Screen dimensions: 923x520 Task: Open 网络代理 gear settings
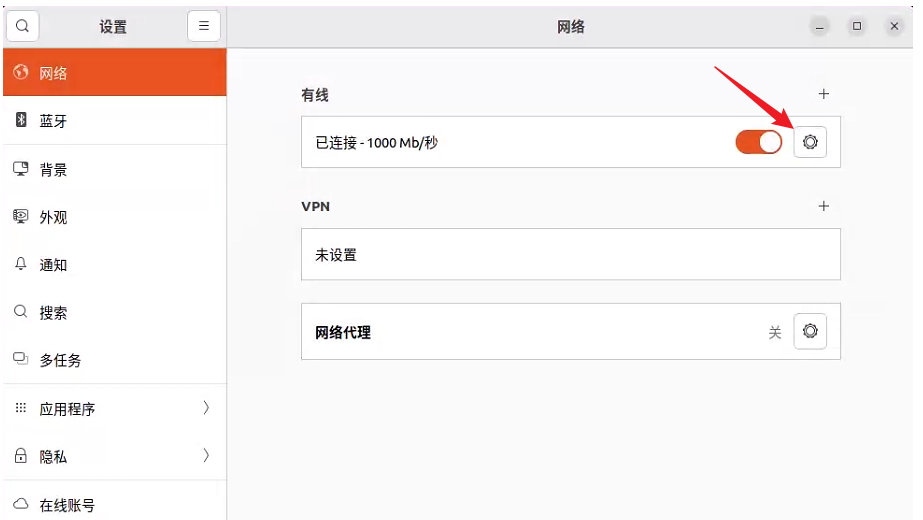point(810,331)
